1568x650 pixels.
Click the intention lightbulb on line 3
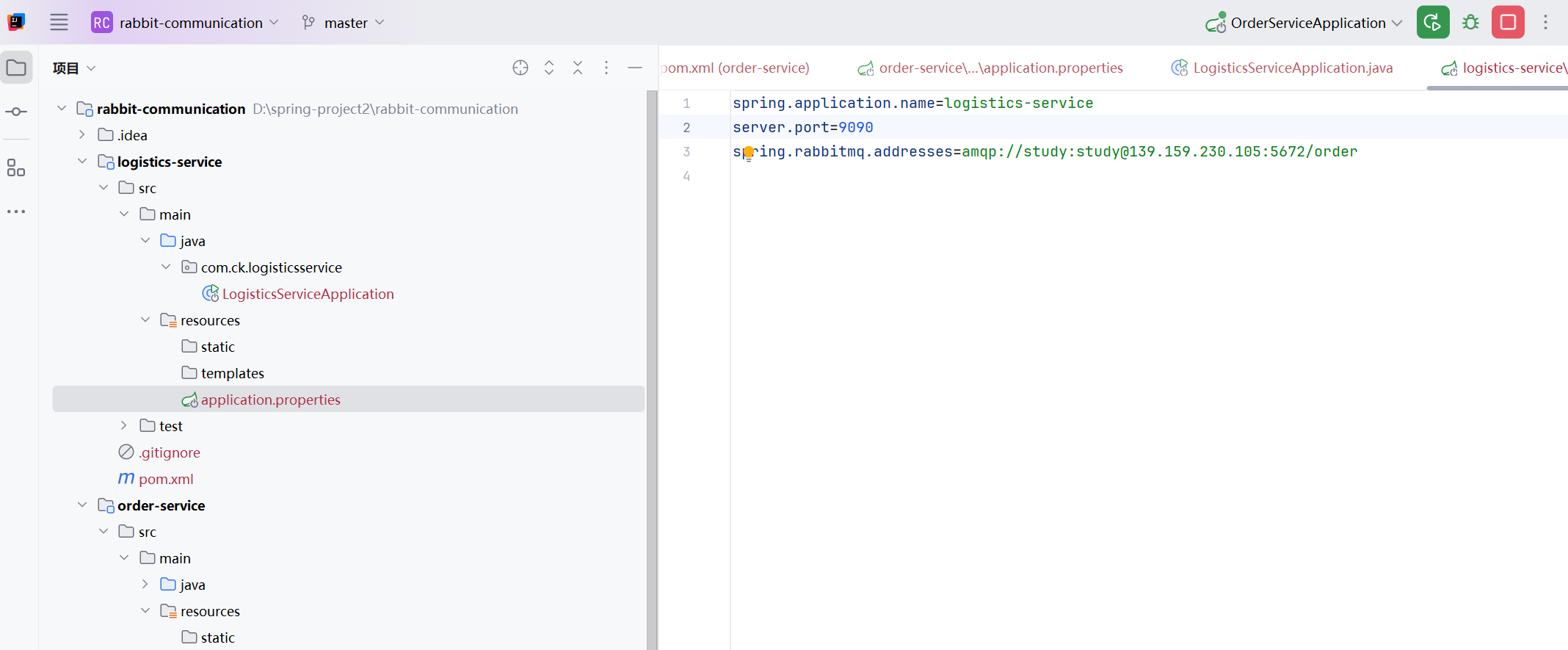[x=748, y=153]
